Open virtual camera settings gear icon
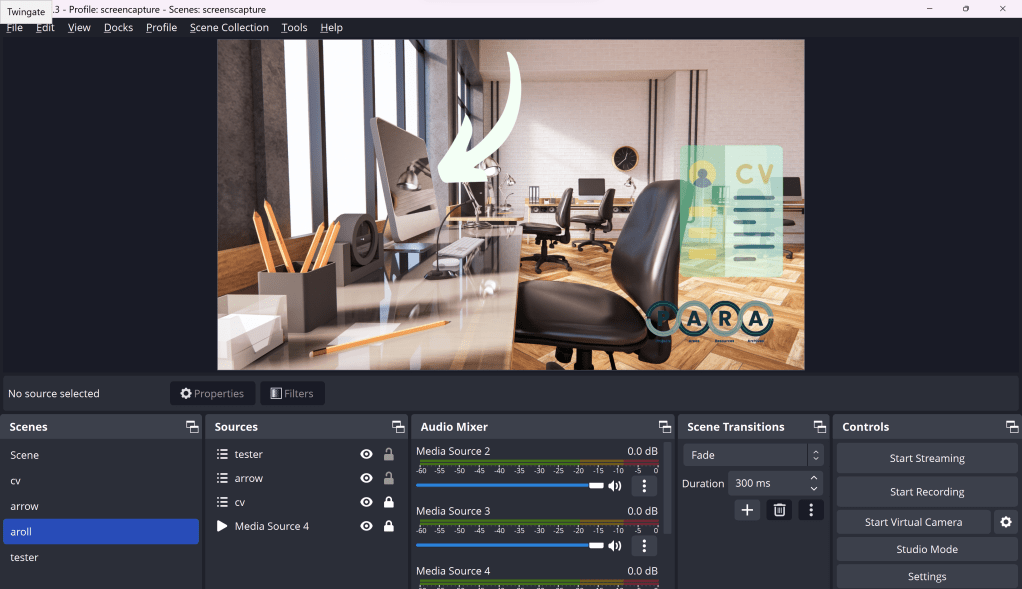Image resolution: width=1022 pixels, height=589 pixels. click(x=1006, y=522)
